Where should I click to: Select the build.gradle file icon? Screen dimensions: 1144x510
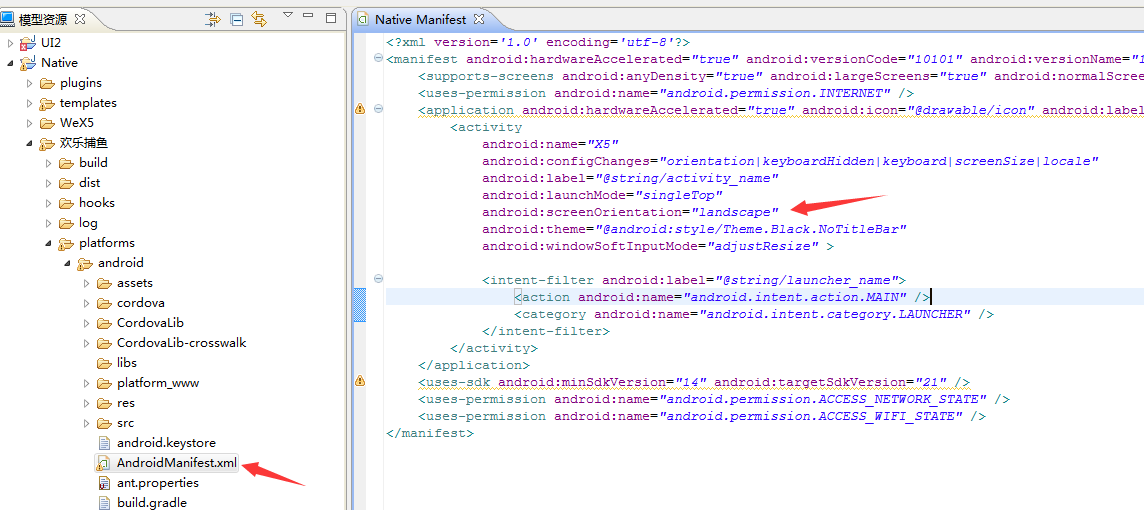103,503
